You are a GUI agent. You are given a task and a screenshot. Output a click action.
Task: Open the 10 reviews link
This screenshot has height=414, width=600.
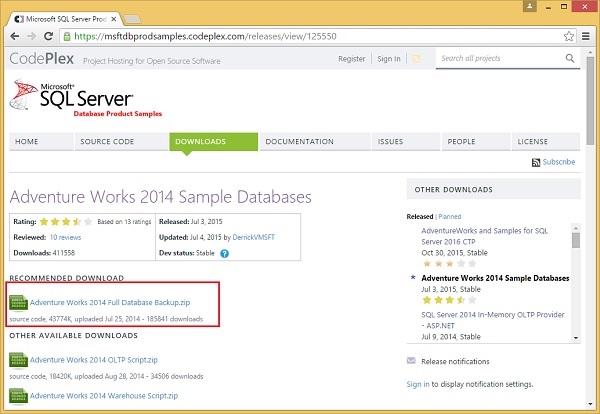click(x=65, y=237)
